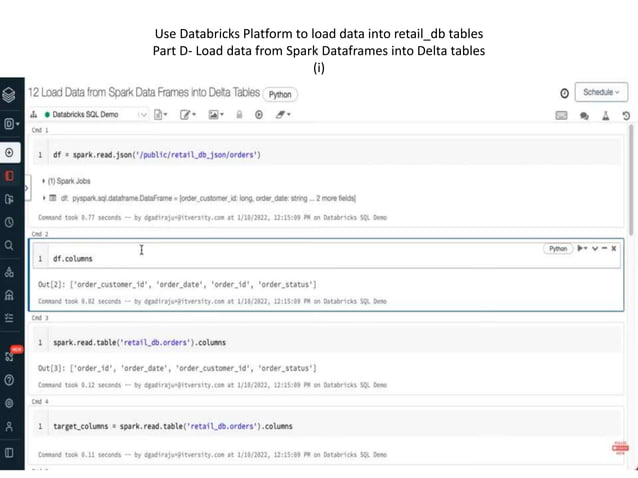Click the Databricks logo in the sidebar

pyautogui.click(x=9, y=95)
